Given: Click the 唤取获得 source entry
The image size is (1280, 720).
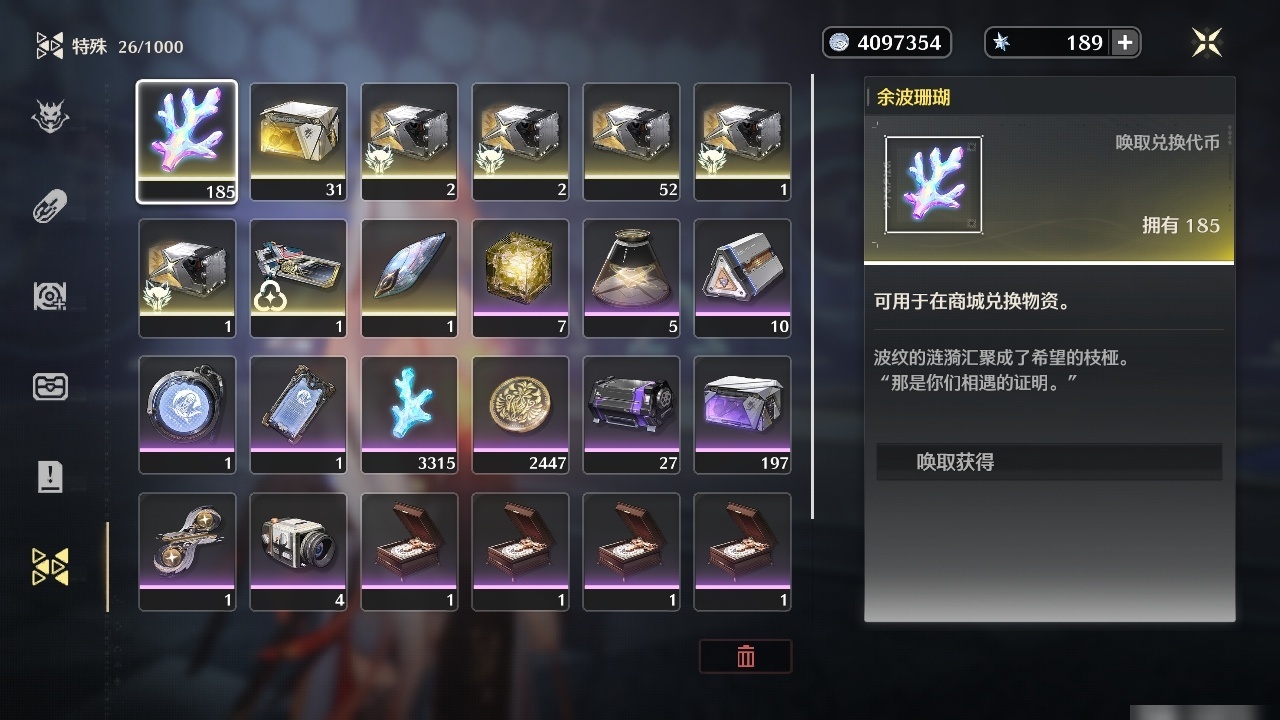Looking at the screenshot, I should coord(1049,462).
